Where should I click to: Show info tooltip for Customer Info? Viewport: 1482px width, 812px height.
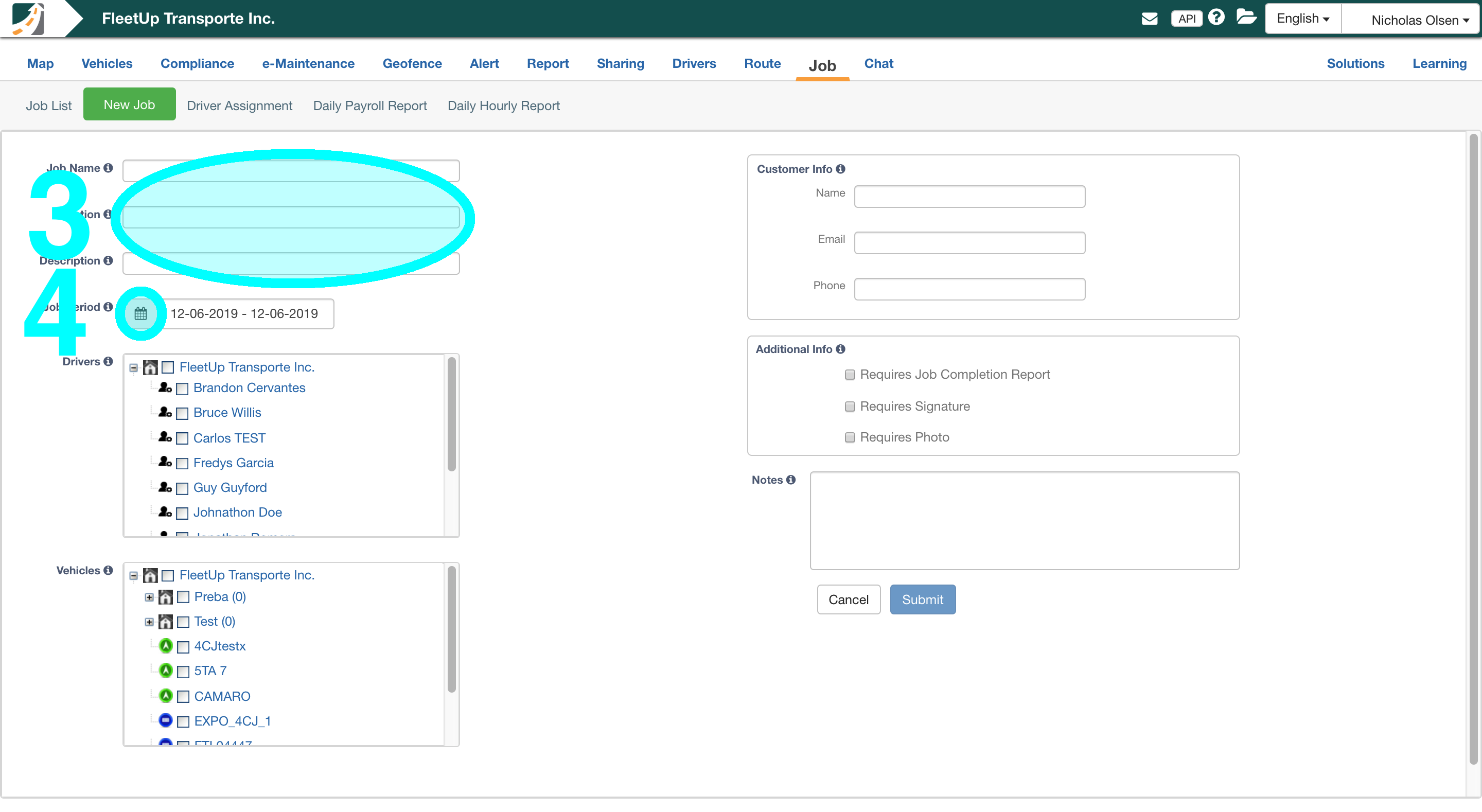click(840, 169)
